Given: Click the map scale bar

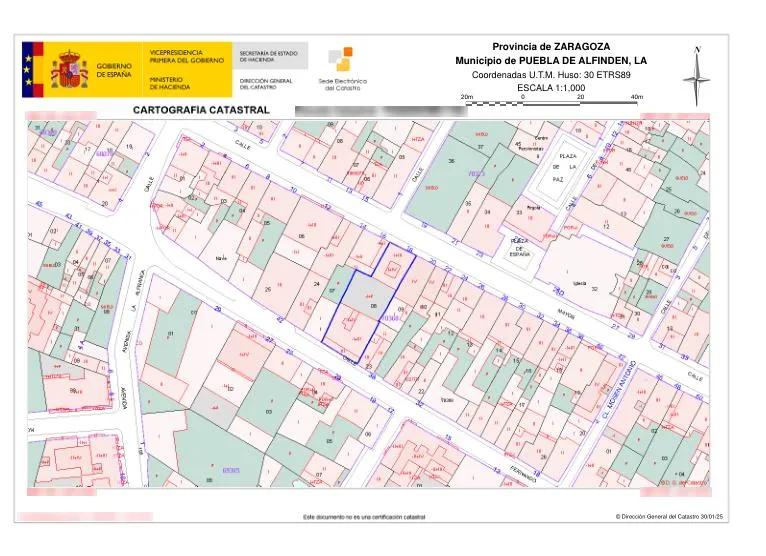Looking at the screenshot, I should pos(552,100).
